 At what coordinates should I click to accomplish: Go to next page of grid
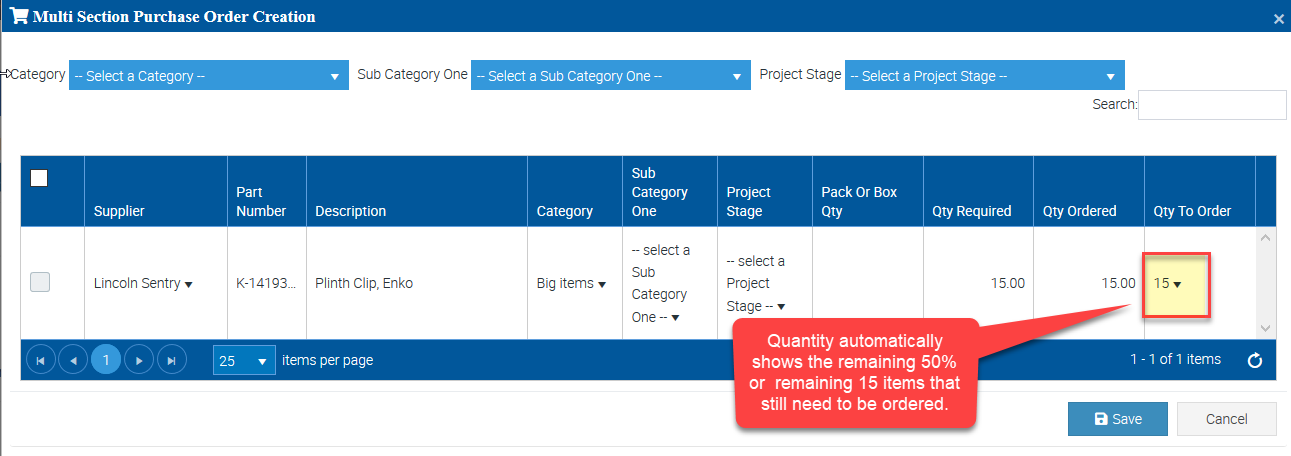[x=140, y=360]
